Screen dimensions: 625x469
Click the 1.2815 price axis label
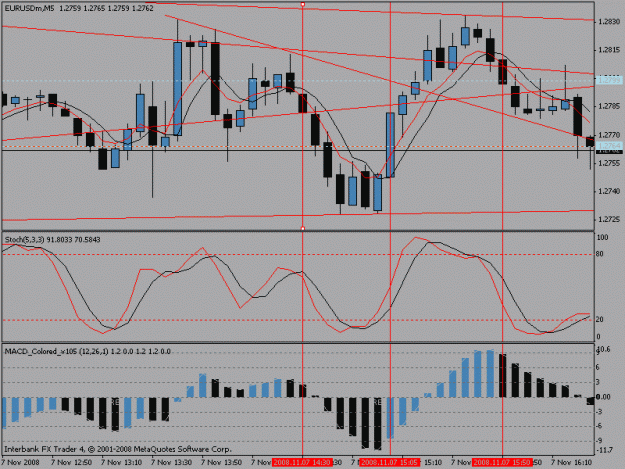(x=609, y=50)
